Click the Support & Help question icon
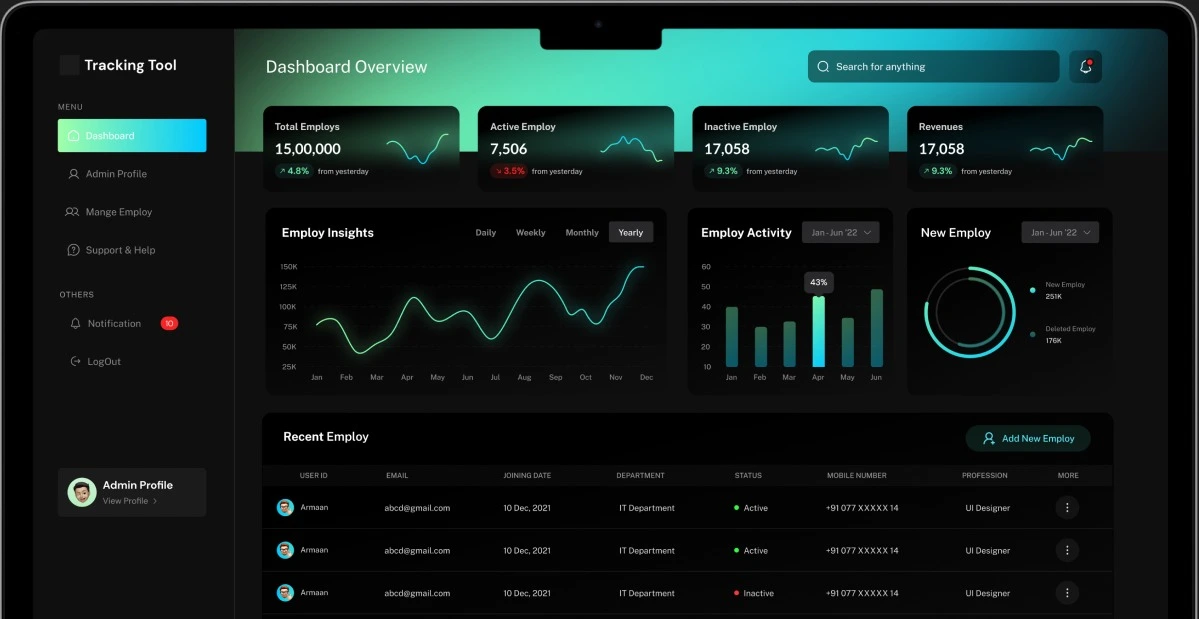1199x619 pixels. coord(73,250)
